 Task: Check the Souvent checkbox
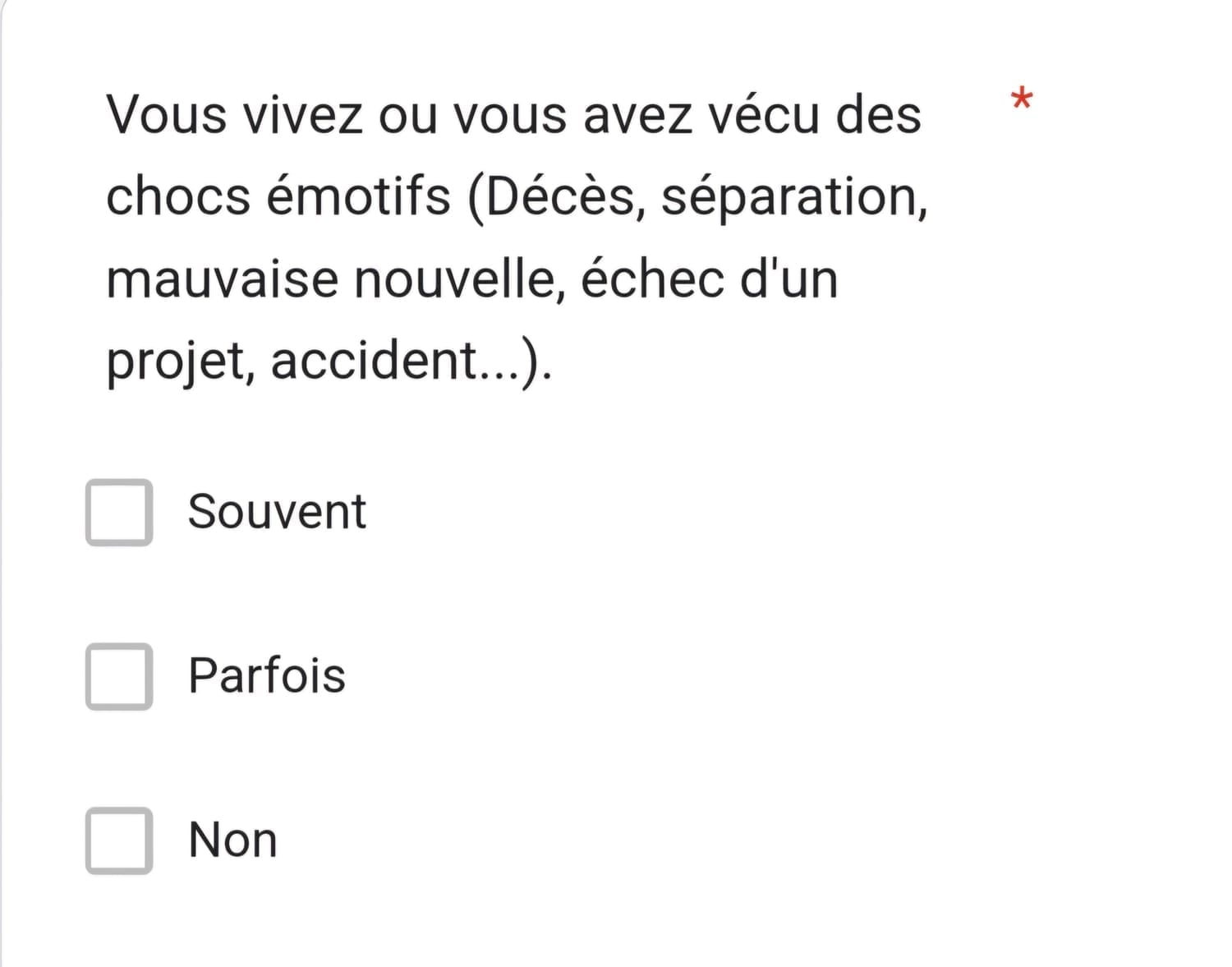tap(119, 512)
